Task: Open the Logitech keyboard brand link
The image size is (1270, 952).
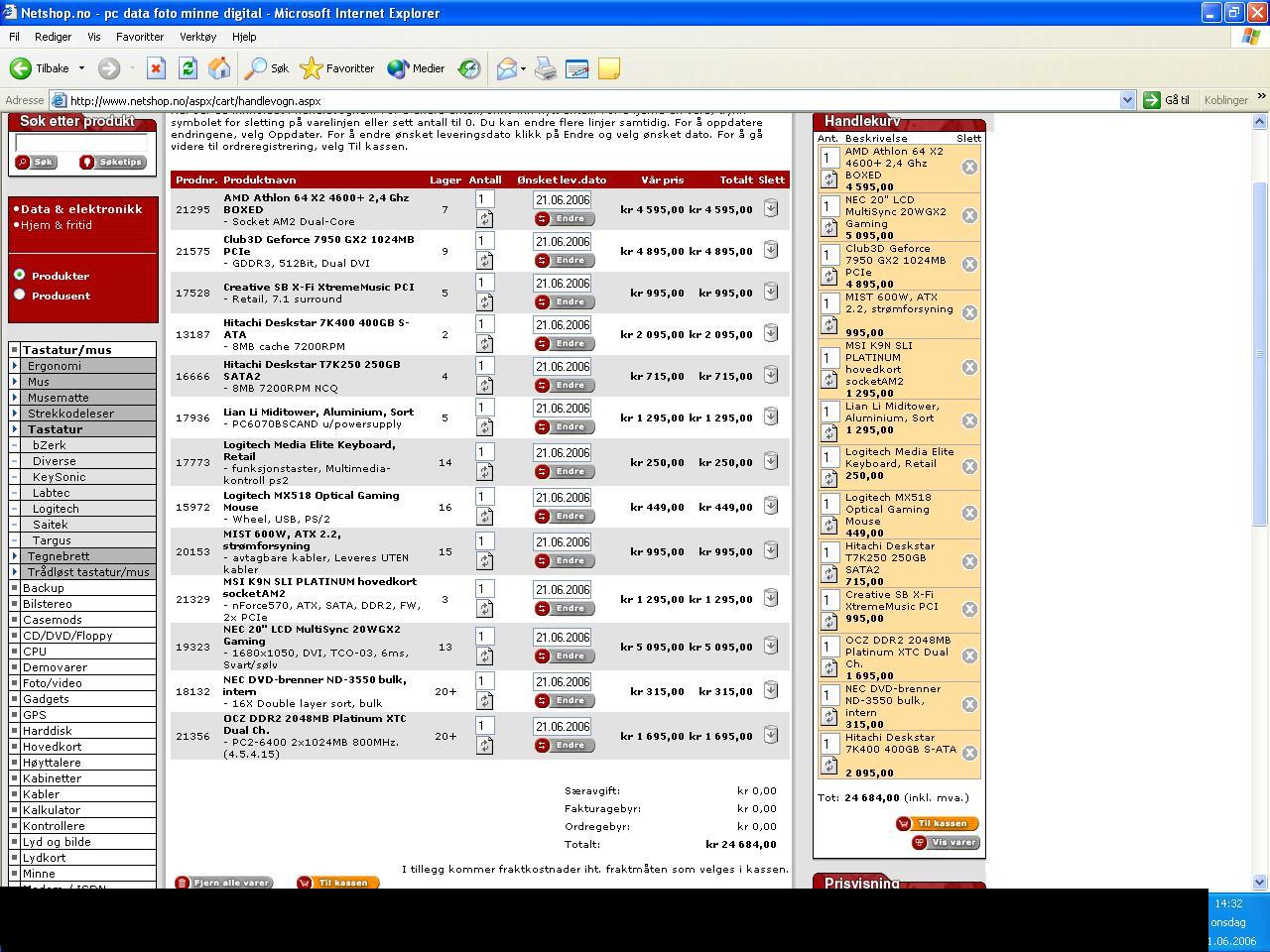Action: tap(56, 509)
